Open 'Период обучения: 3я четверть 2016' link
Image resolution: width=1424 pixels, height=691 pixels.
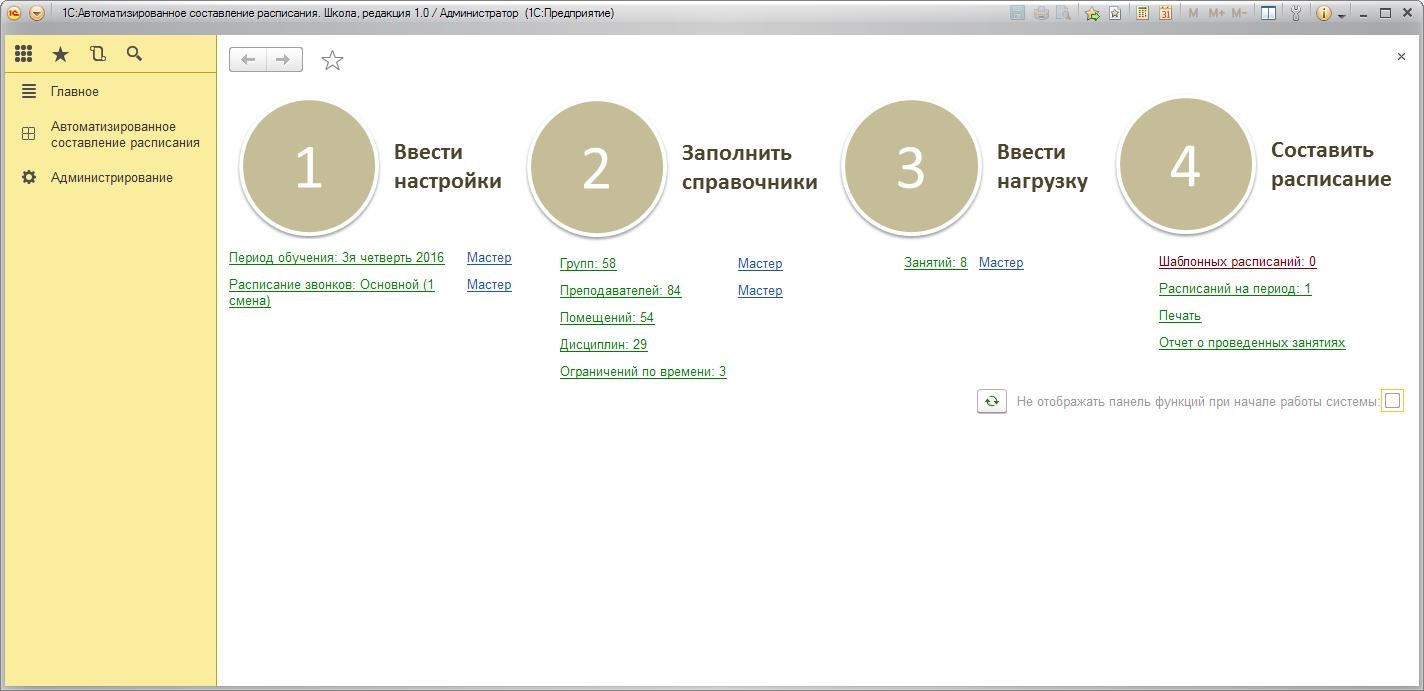point(336,258)
